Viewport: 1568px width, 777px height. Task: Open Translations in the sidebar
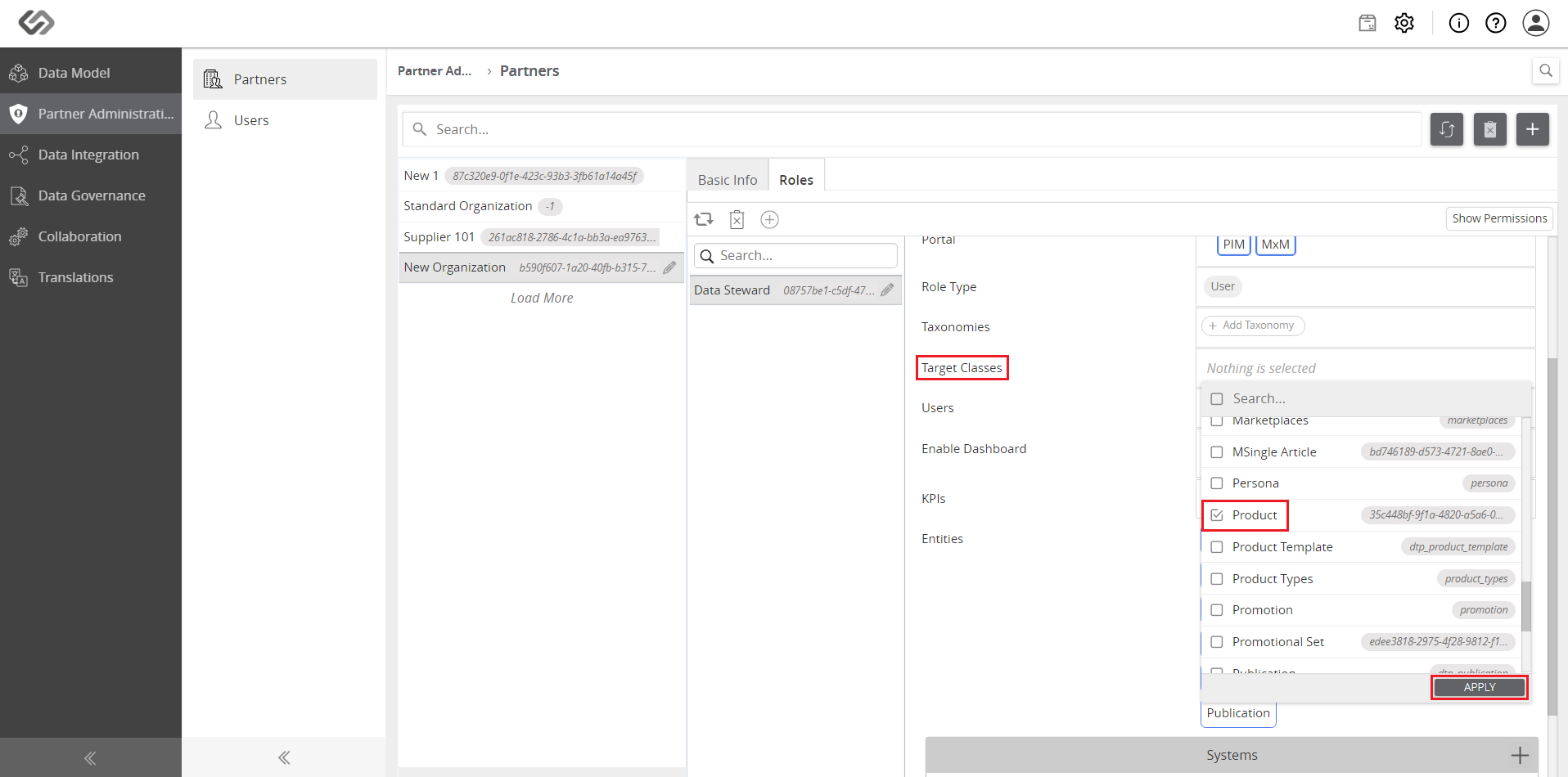pos(91,277)
